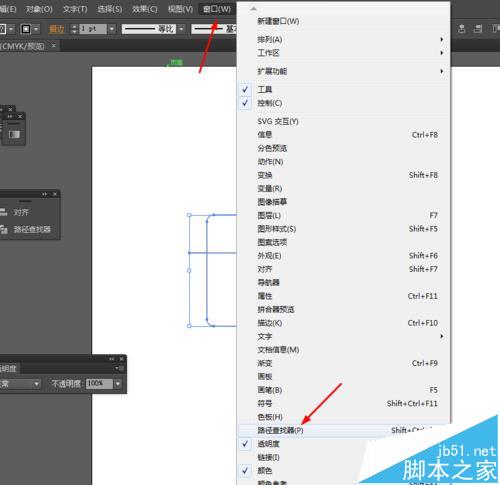
Task: Select 变换 Shift+F8 menu entry
Action: click(x=343, y=175)
